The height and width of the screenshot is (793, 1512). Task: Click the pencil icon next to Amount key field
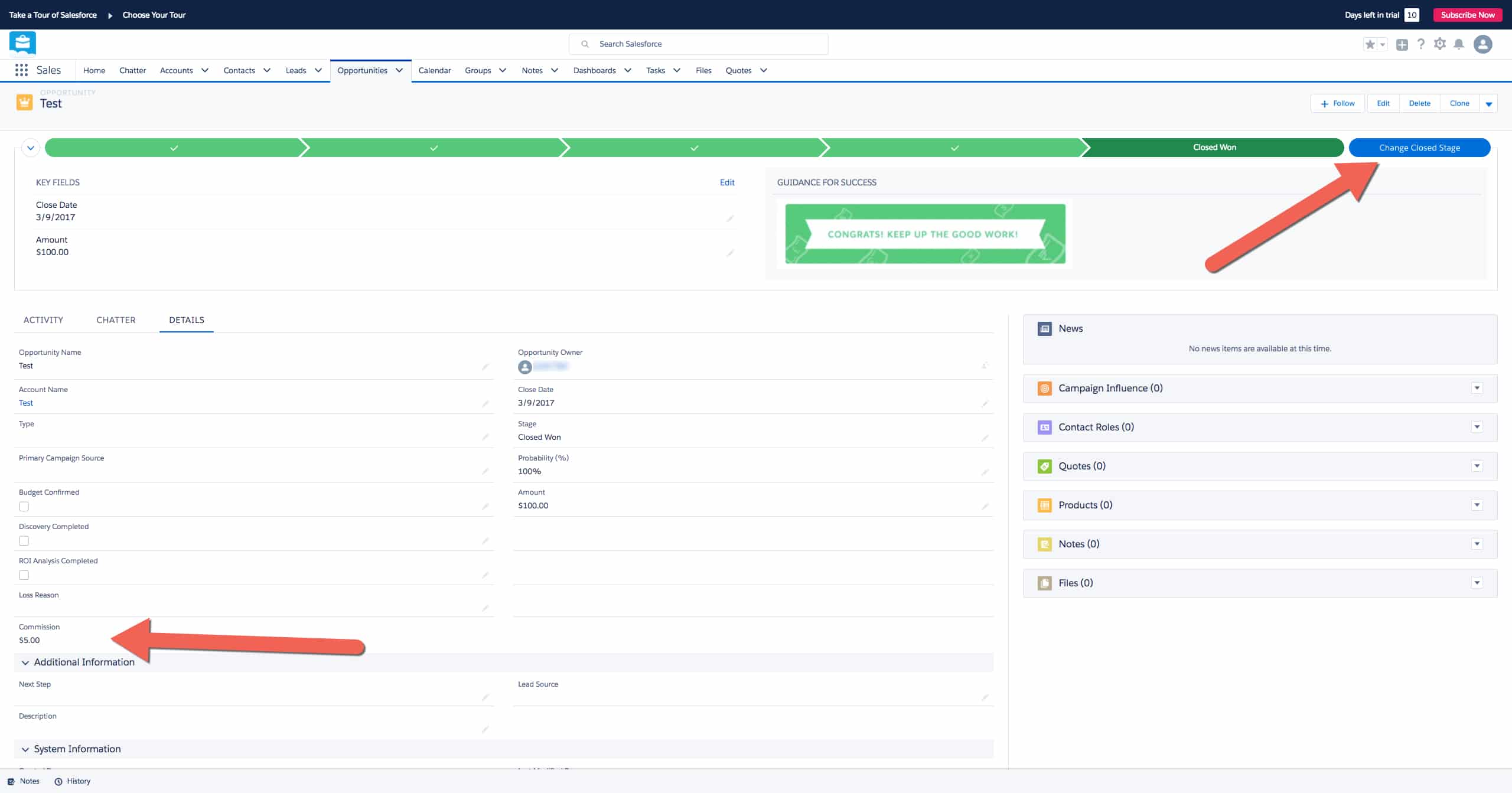730,253
